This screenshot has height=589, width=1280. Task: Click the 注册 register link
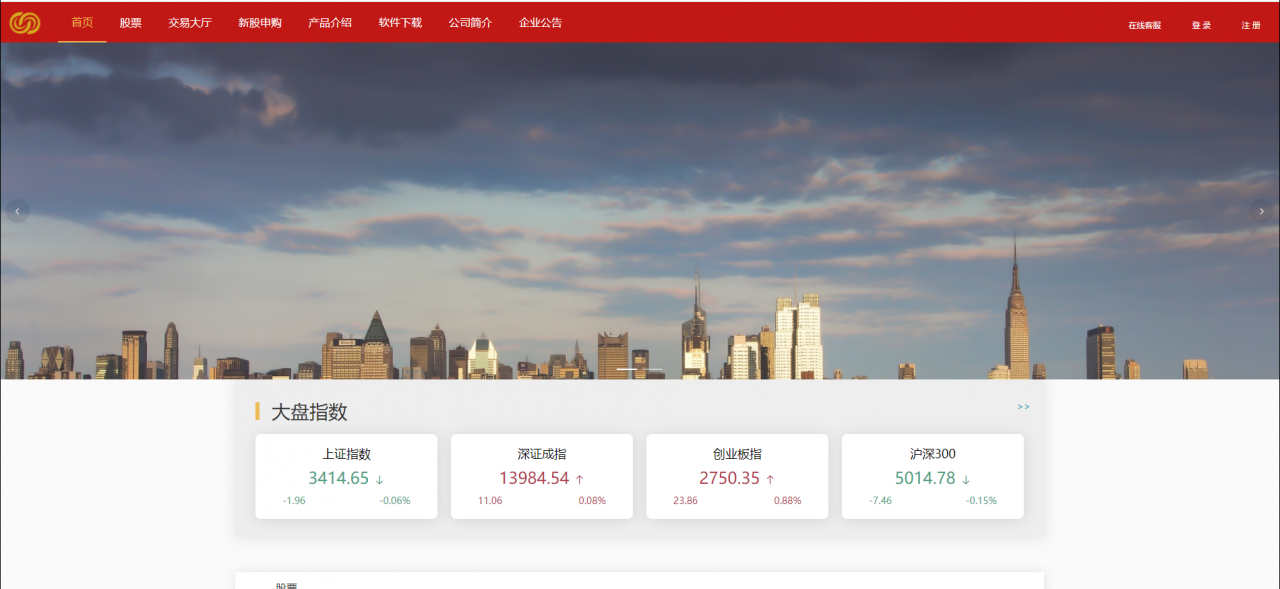1250,24
